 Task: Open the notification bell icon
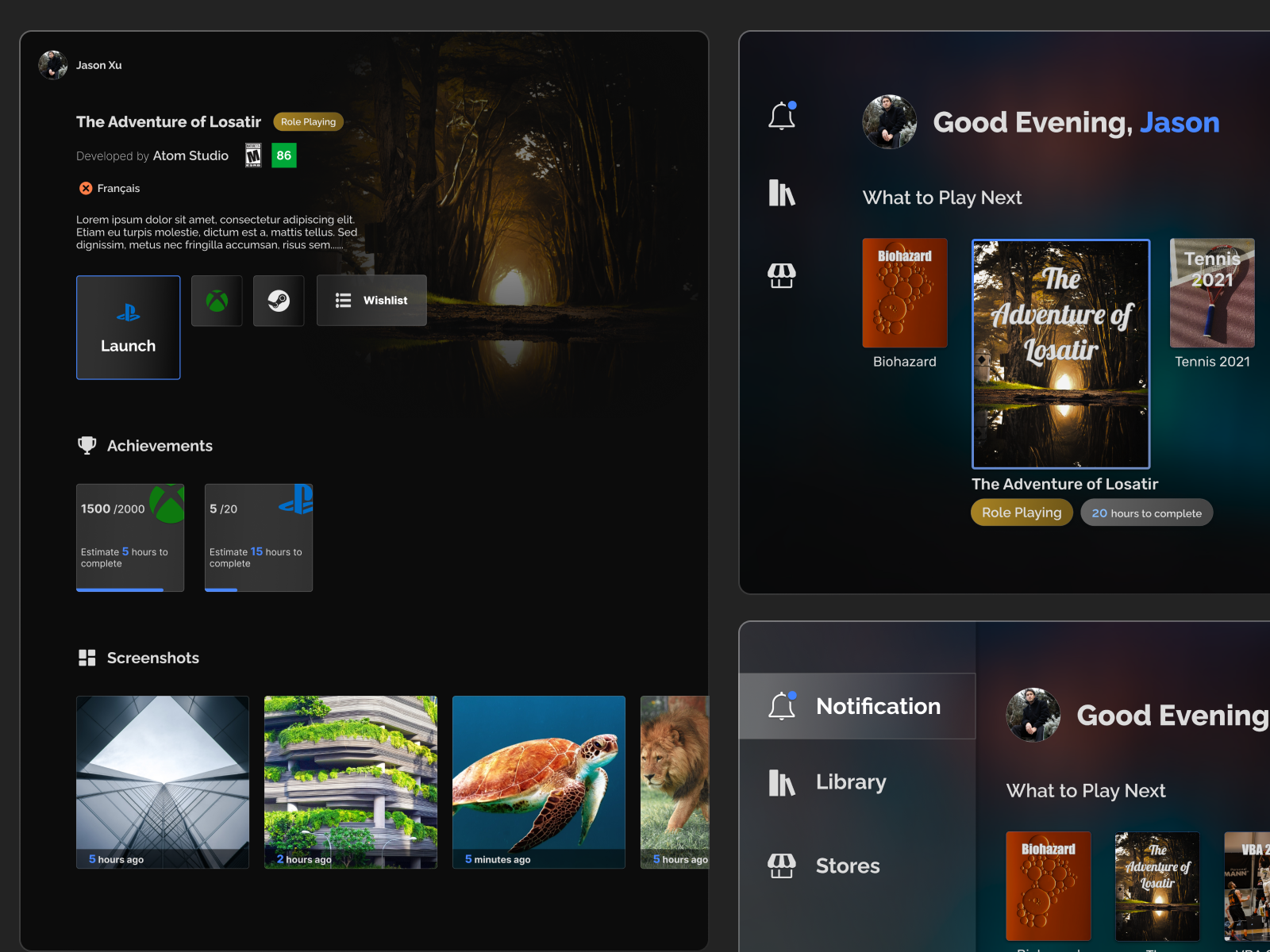pyautogui.click(x=782, y=115)
